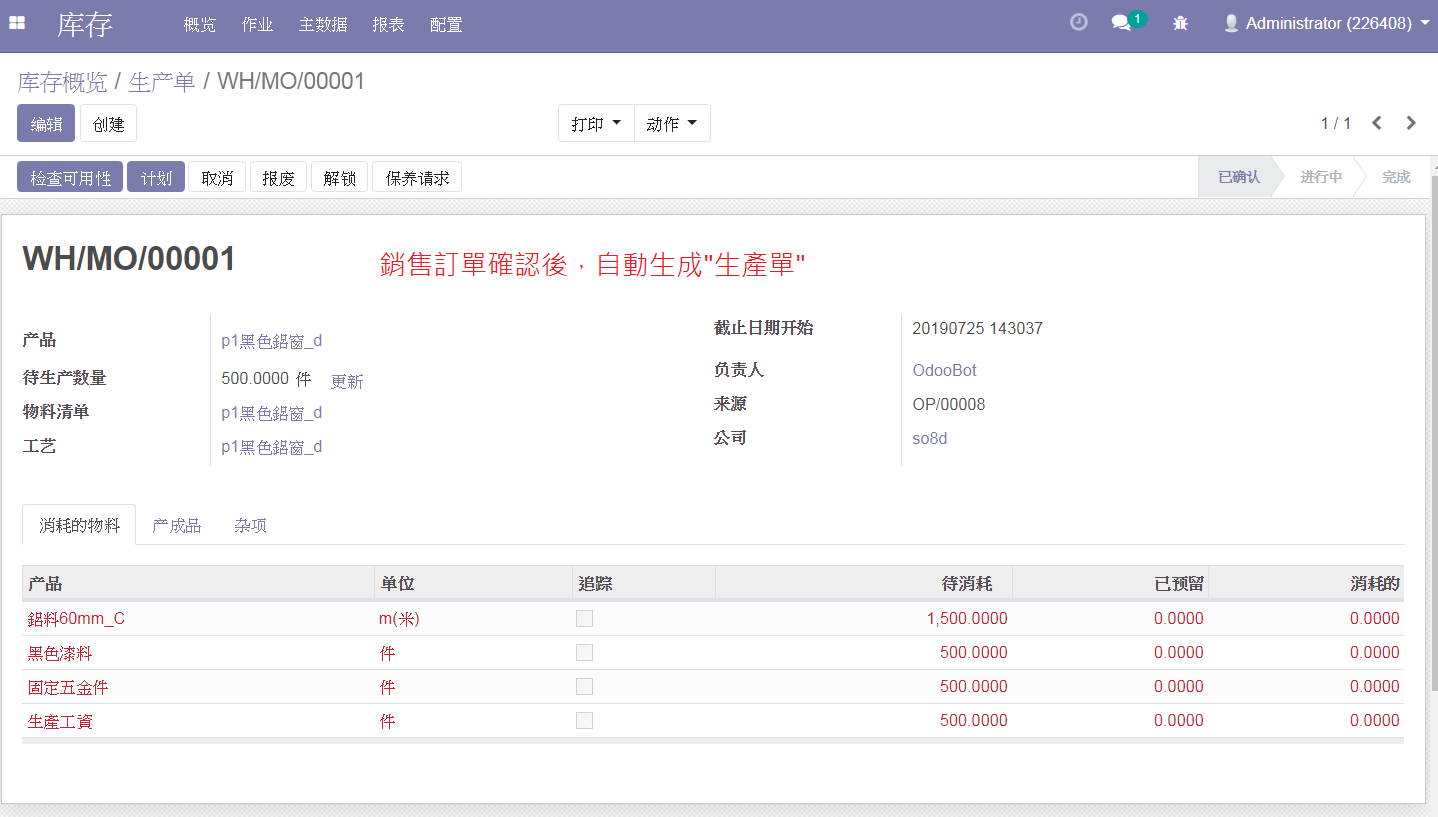This screenshot has width=1438, height=817.
Task: Click the 解锁 button
Action: coord(340,178)
